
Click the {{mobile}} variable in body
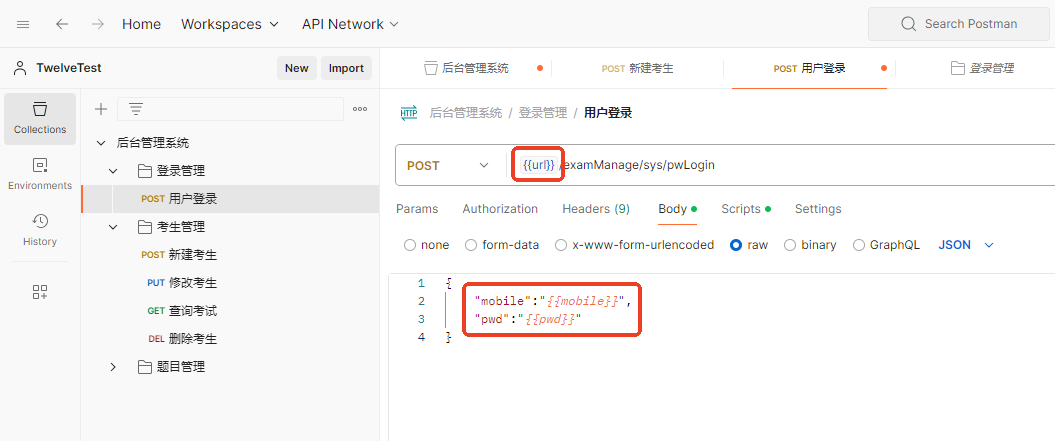[x=583, y=302]
